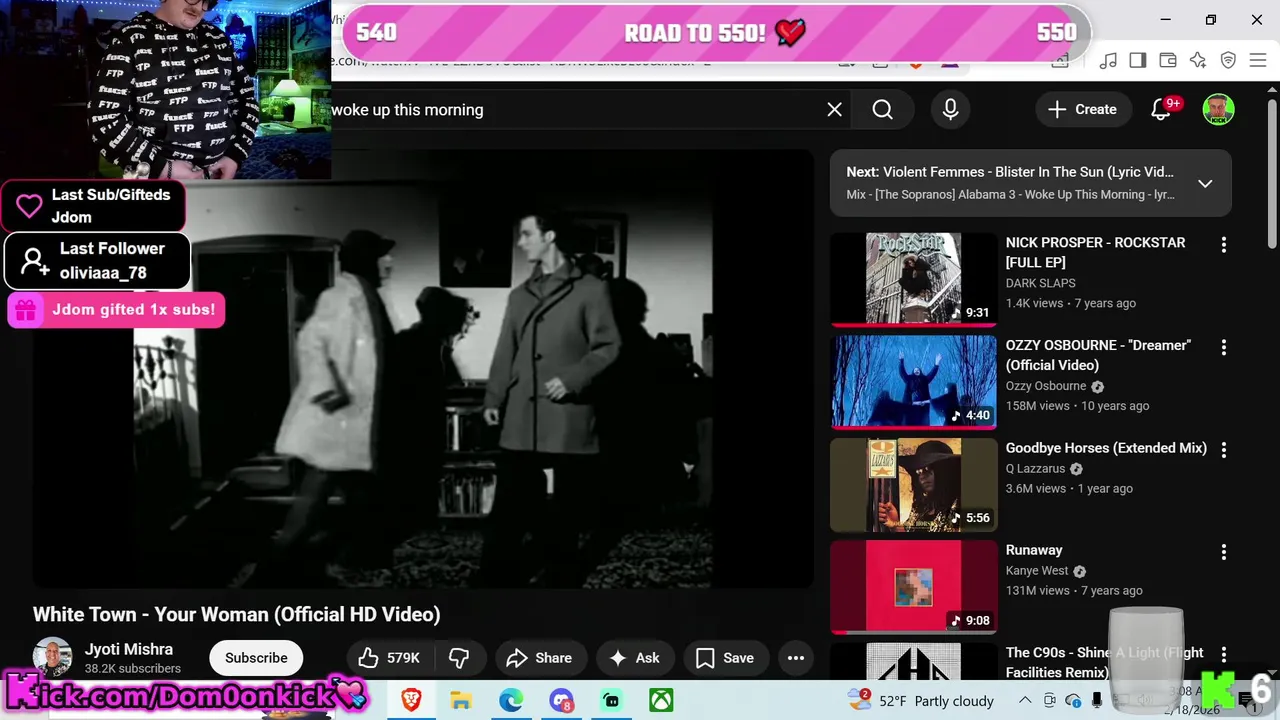This screenshot has height=720, width=1280.
Task: Click the Jyoti Mishra channel avatar
Action: 52,658
